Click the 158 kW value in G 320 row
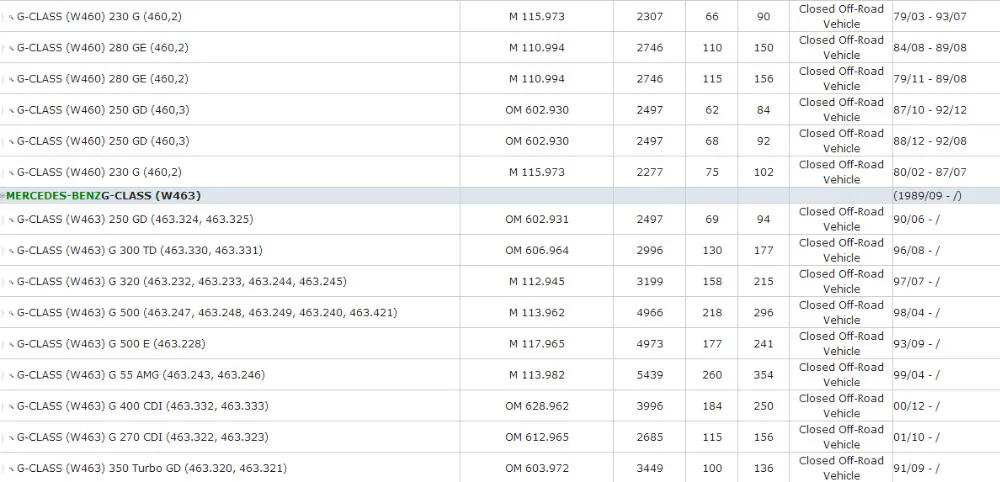The height and width of the screenshot is (482, 1000). pos(712,282)
